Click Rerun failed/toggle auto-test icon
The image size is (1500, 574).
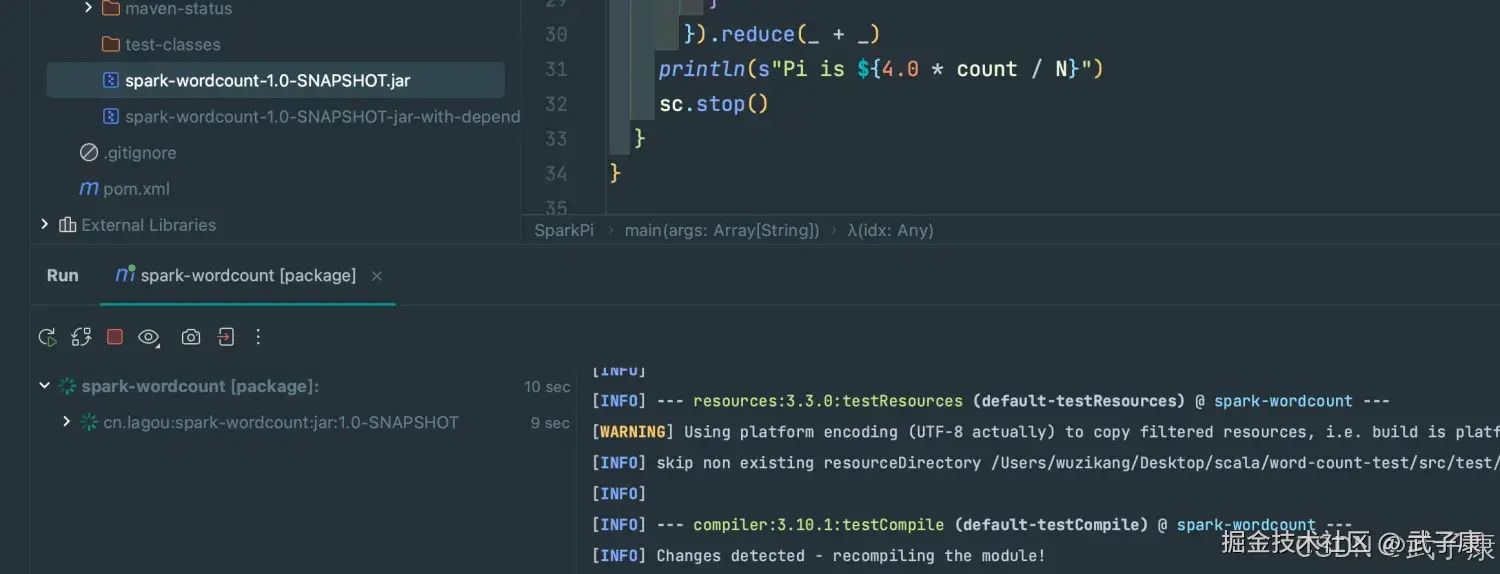coord(81,337)
